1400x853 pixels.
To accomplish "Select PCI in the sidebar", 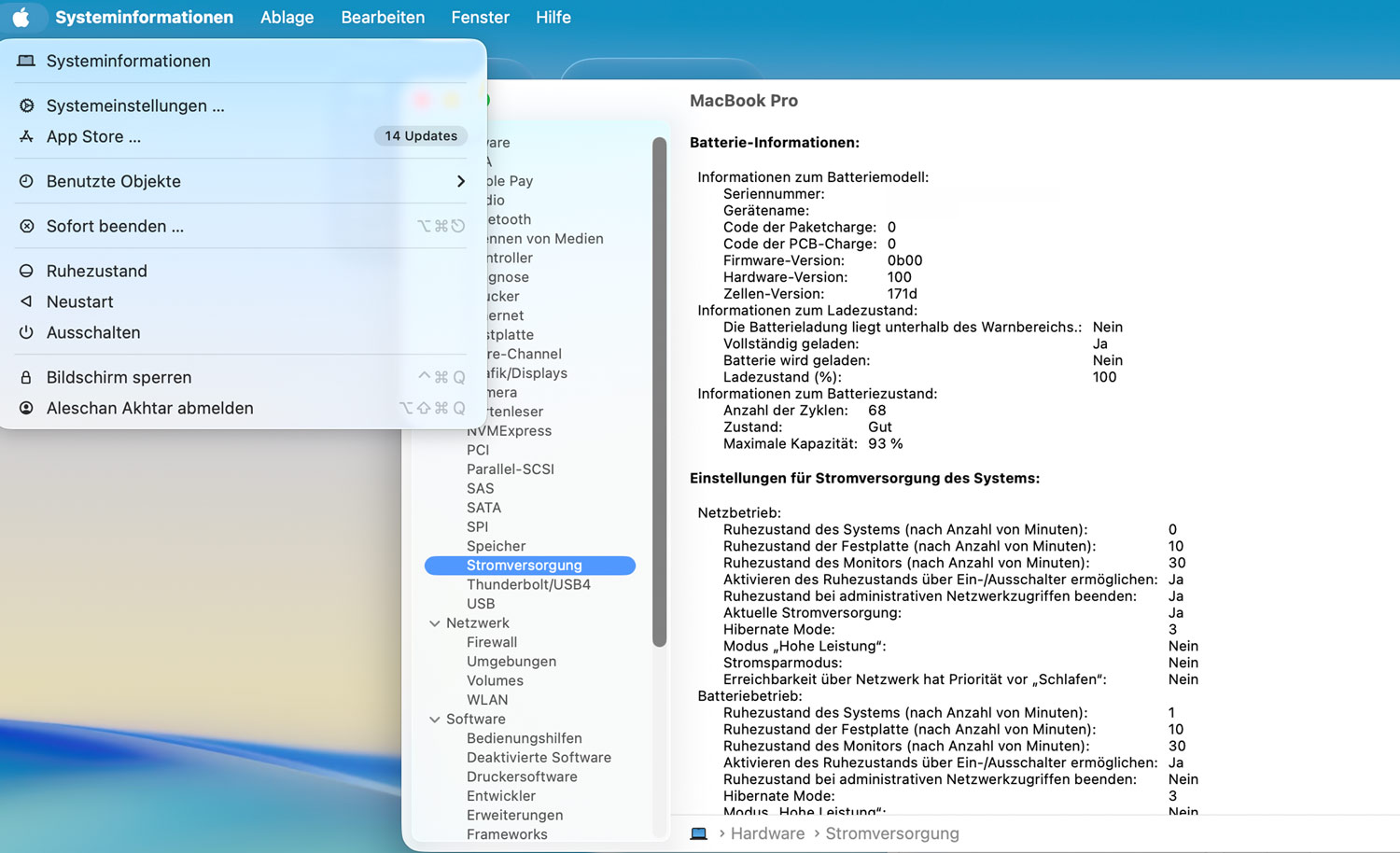I will (x=478, y=450).
